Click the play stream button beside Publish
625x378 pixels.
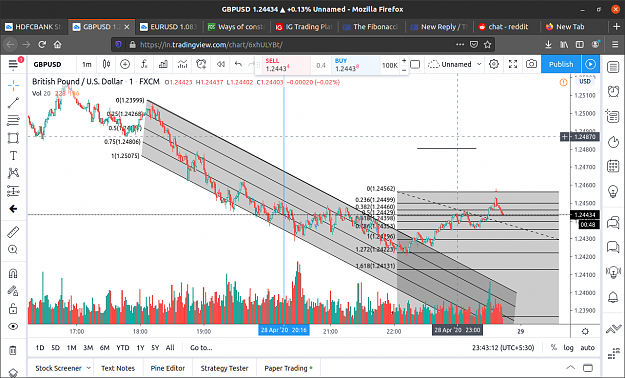(591, 64)
